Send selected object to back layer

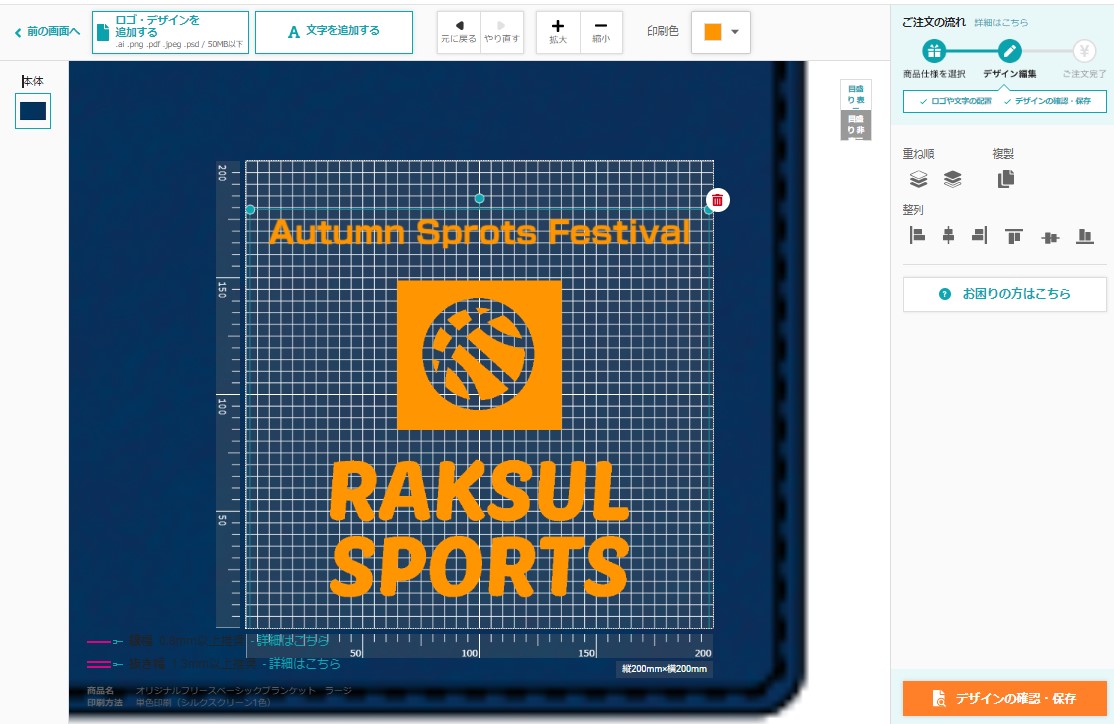click(x=953, y=179)
